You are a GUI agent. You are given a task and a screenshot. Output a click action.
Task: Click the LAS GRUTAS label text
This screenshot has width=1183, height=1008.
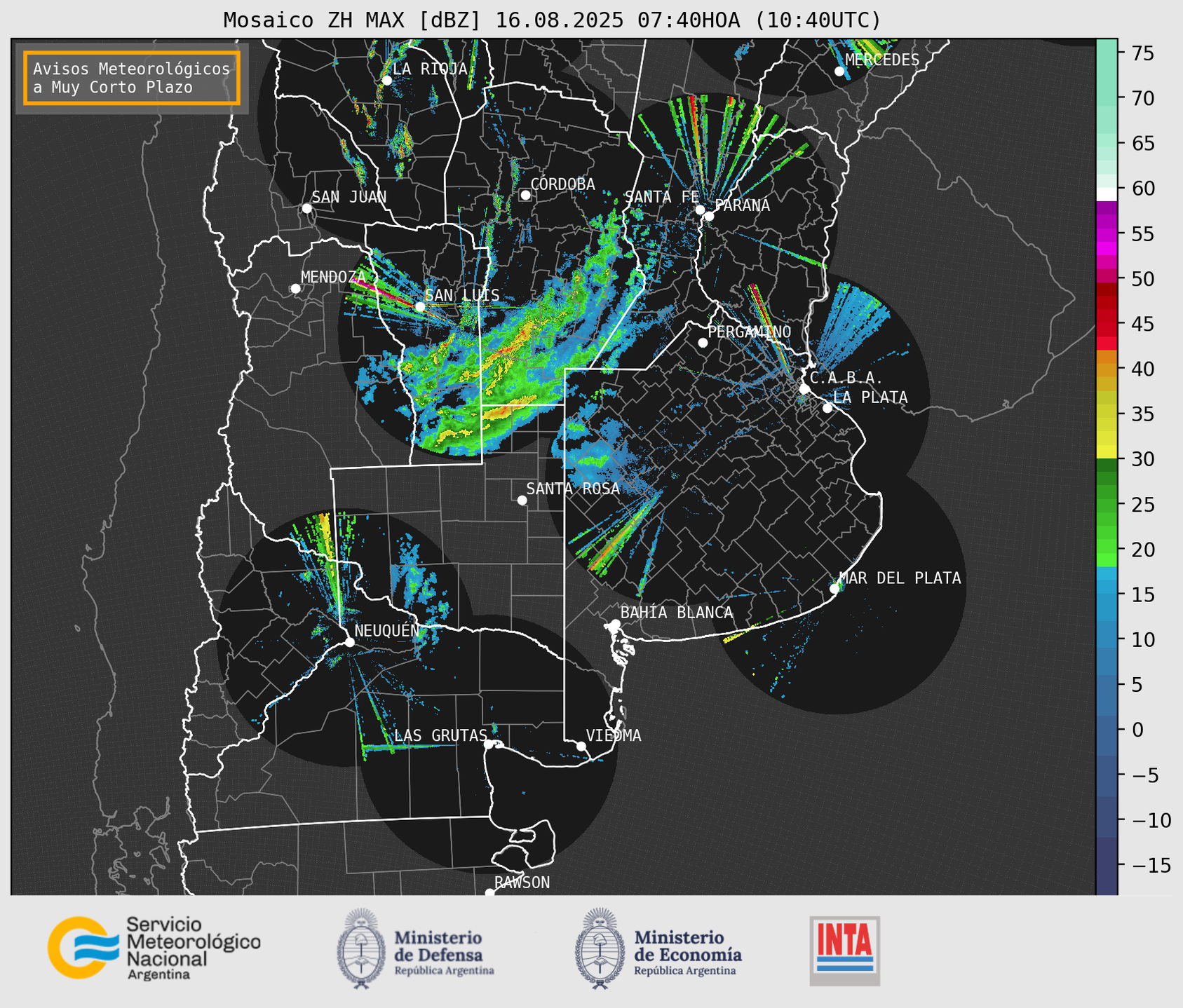(x=441, y=735)
